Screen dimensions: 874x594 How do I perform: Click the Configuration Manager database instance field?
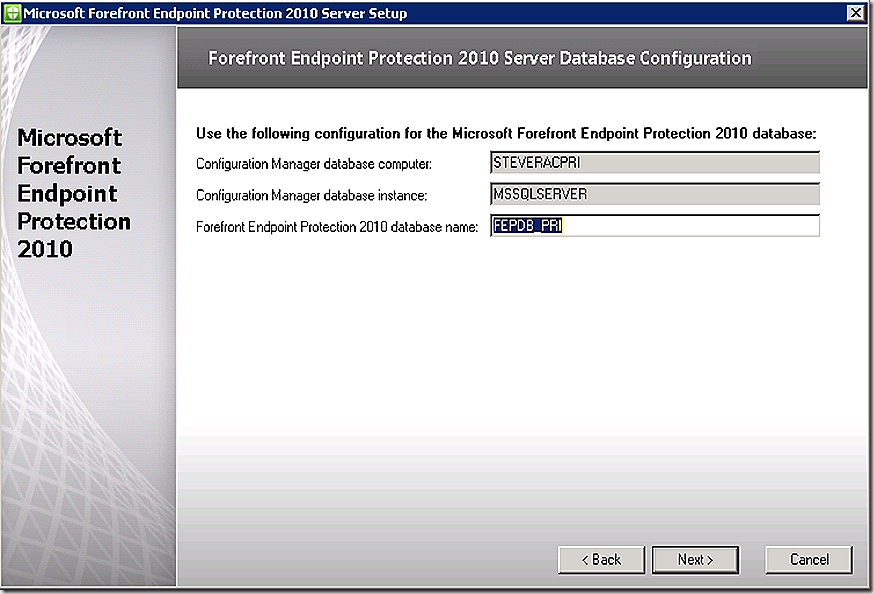coord(655,194)
